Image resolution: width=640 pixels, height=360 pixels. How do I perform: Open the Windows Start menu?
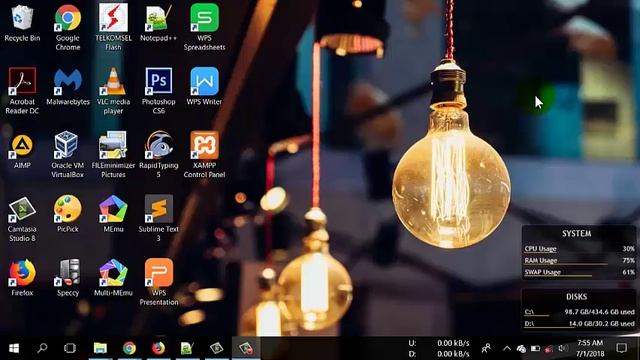(14, 348)
